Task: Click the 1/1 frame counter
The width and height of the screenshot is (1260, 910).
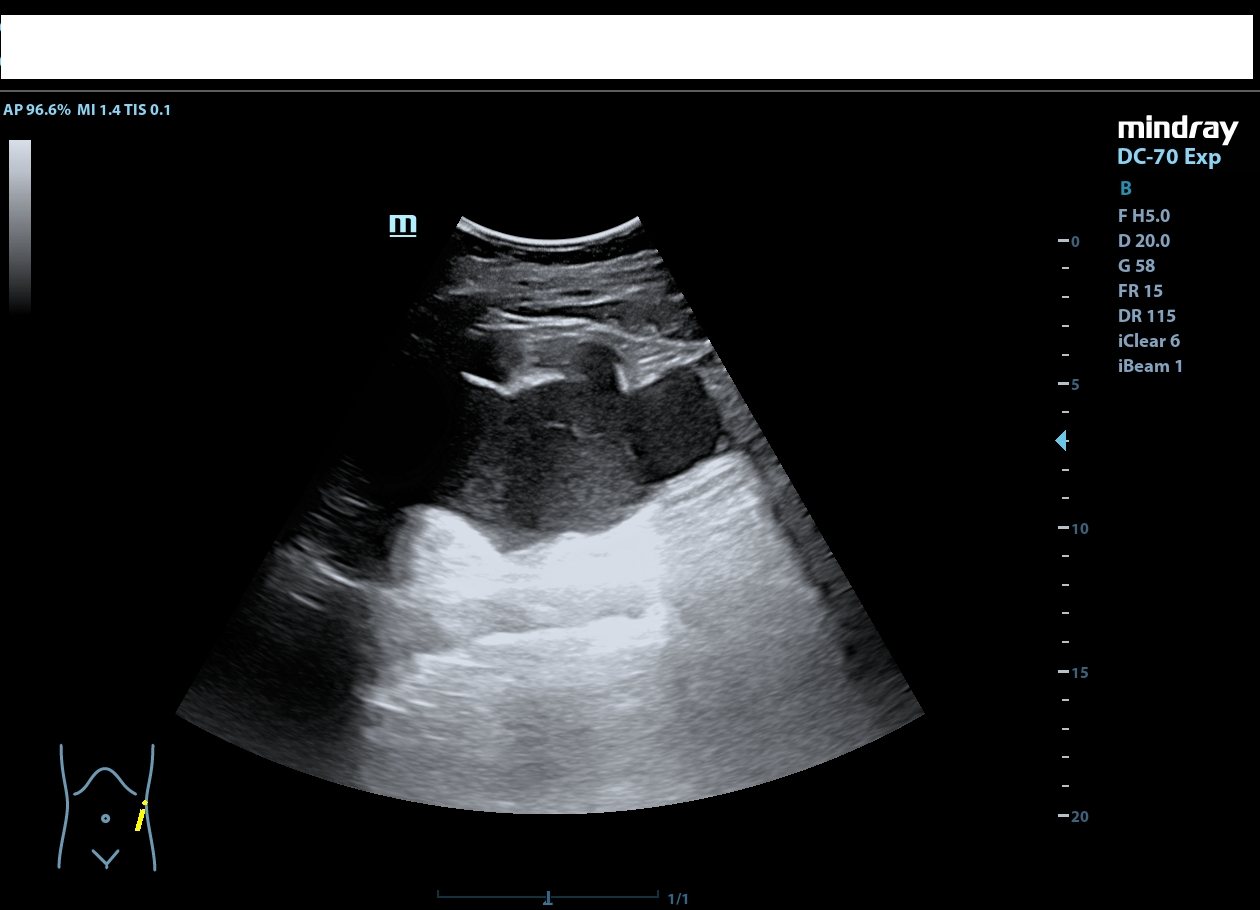Action: click(x=677, y=899)
